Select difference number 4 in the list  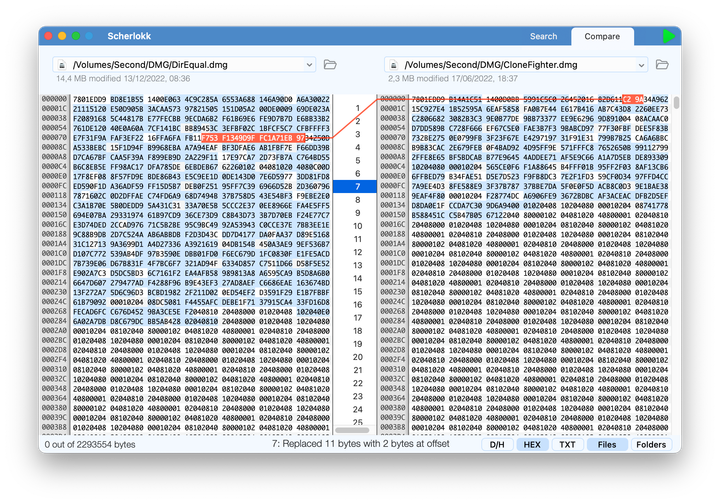click(x=357, y=147)
